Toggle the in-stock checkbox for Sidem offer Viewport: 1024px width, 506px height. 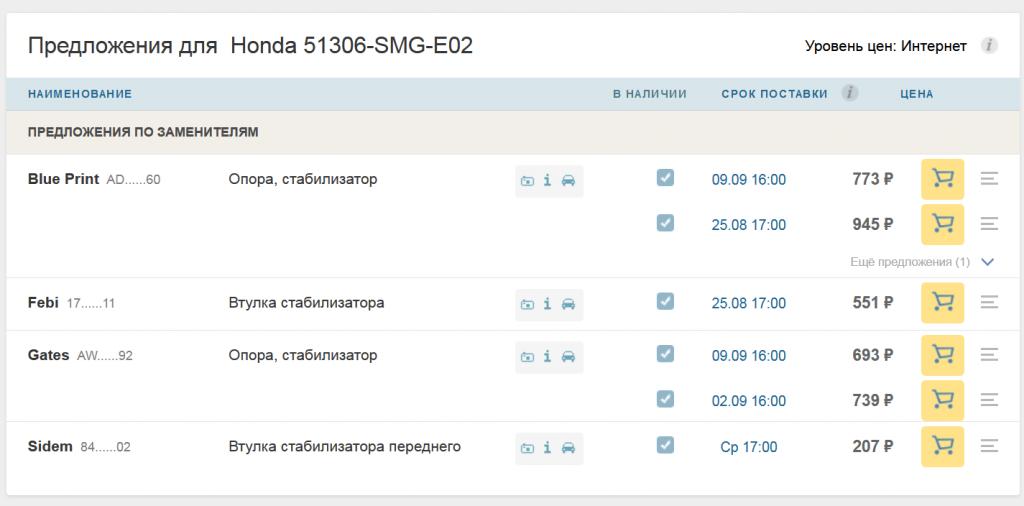tap(665, 445)
